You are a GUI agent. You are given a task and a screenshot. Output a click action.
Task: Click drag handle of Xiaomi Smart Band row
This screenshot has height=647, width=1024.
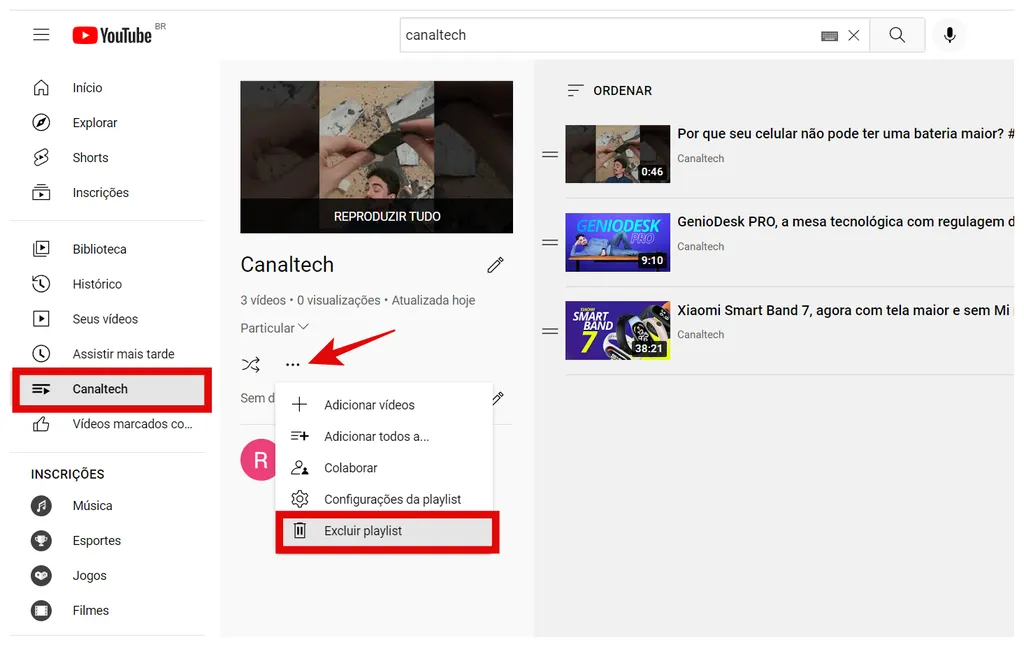pyautogui.click(x=550, y=331)
